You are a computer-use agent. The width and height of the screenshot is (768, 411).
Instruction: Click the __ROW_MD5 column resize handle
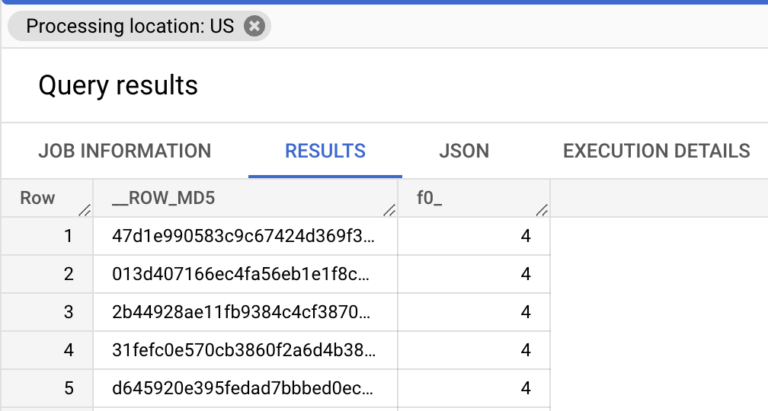[x=389, y=210]
